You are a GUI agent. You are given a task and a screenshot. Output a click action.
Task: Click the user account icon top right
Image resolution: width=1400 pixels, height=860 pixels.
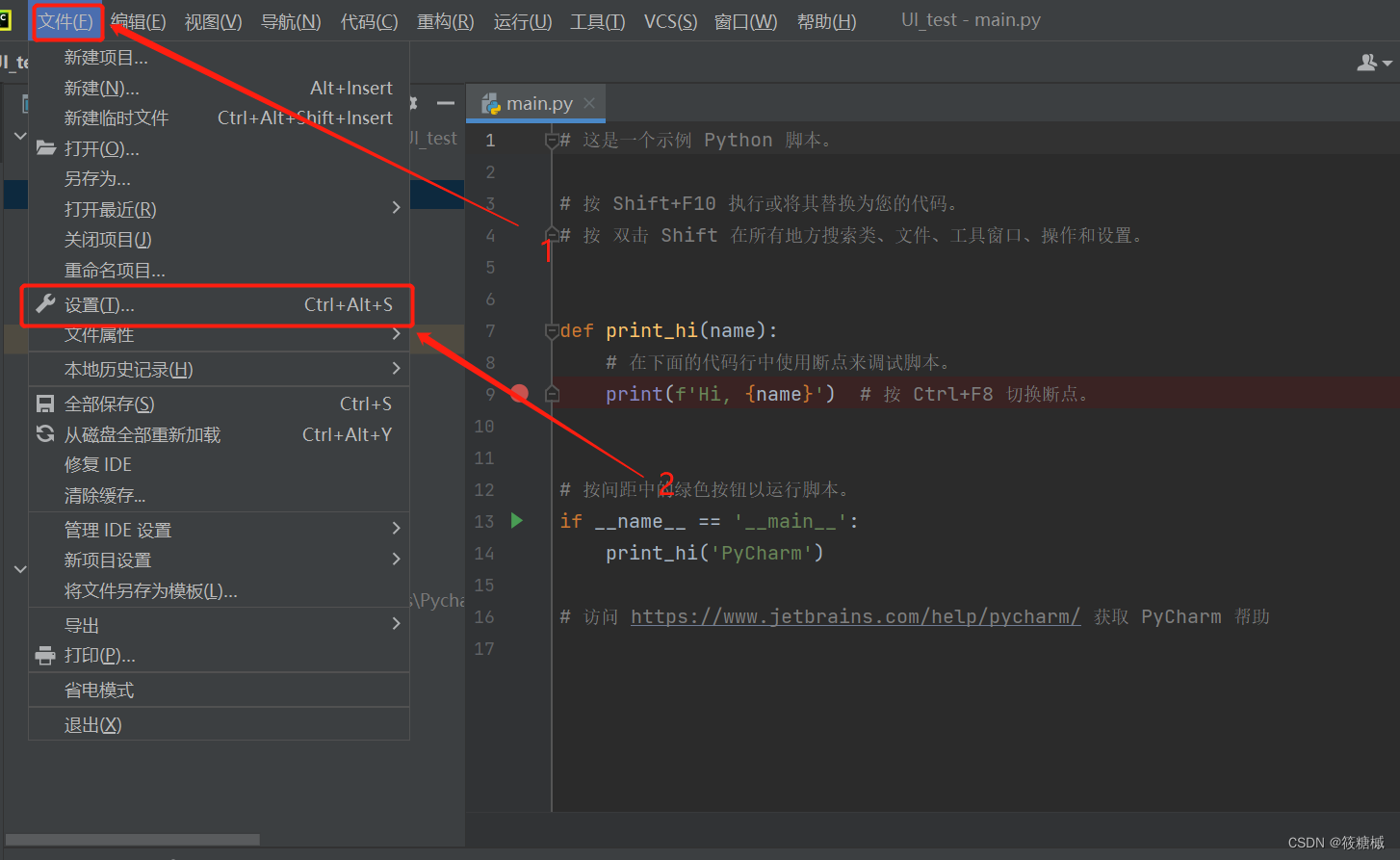(x=1365, y=62)
